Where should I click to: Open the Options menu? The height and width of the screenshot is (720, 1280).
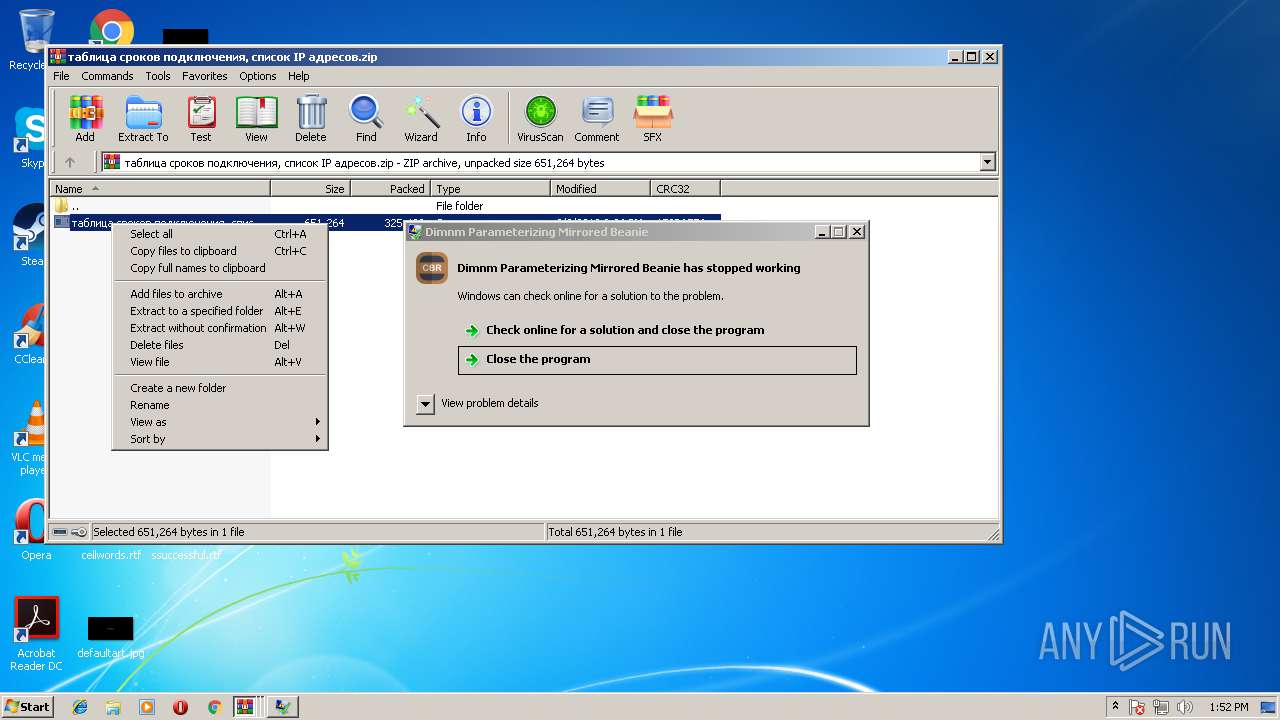(x=257, y=76)
